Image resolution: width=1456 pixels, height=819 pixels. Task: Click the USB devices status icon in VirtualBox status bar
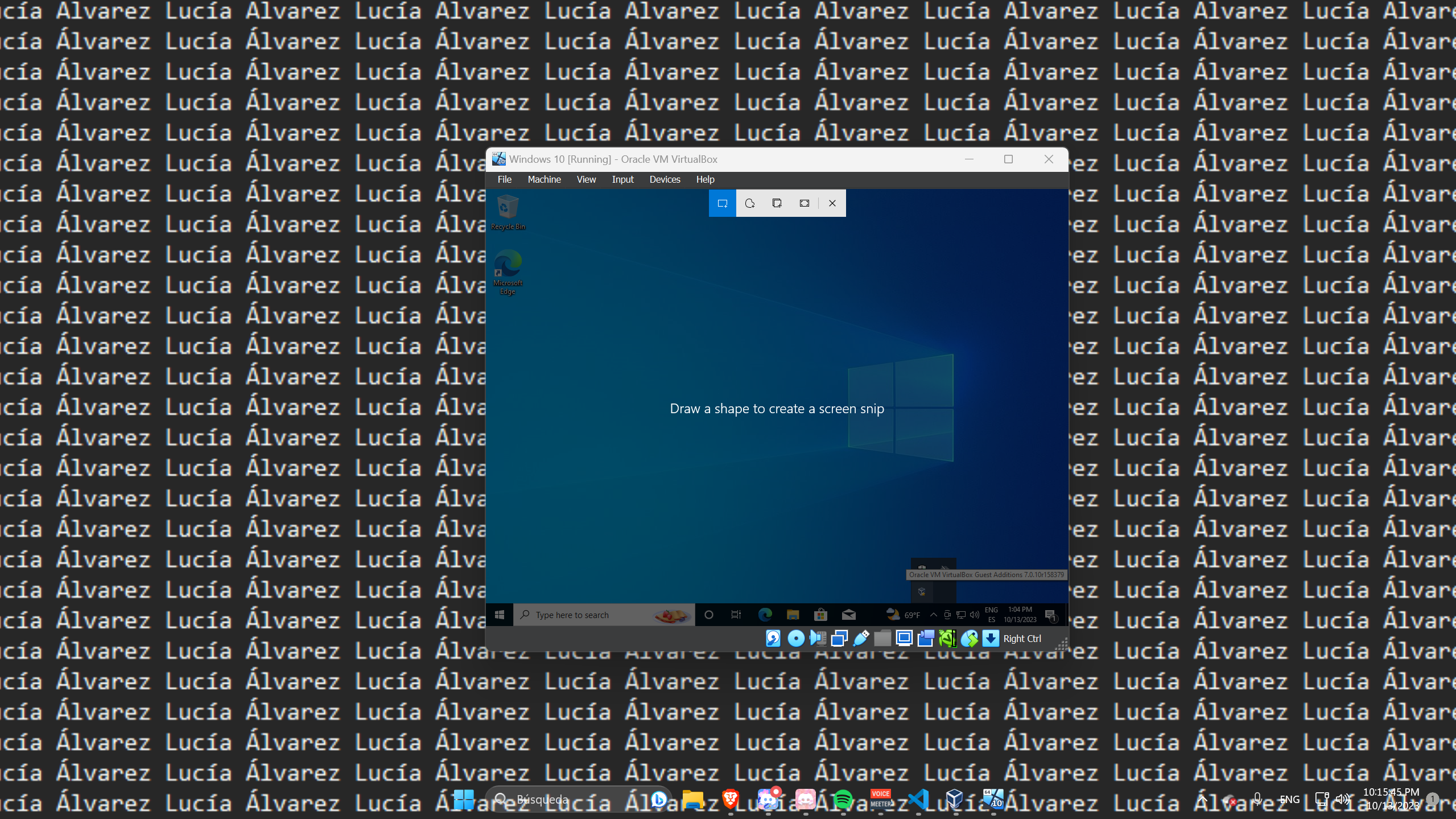pos(861,639)
